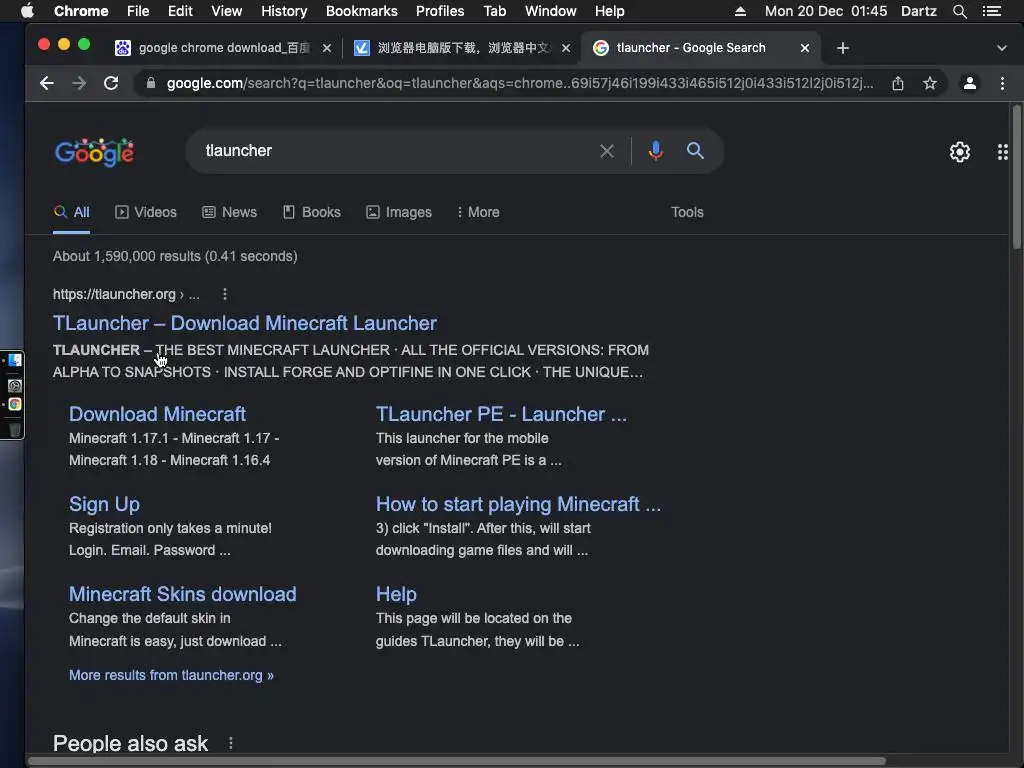Image resolution: width=1024 pixels, height=768 pixels.
Task: Go back with the browser back arrow
Action: 46,84
